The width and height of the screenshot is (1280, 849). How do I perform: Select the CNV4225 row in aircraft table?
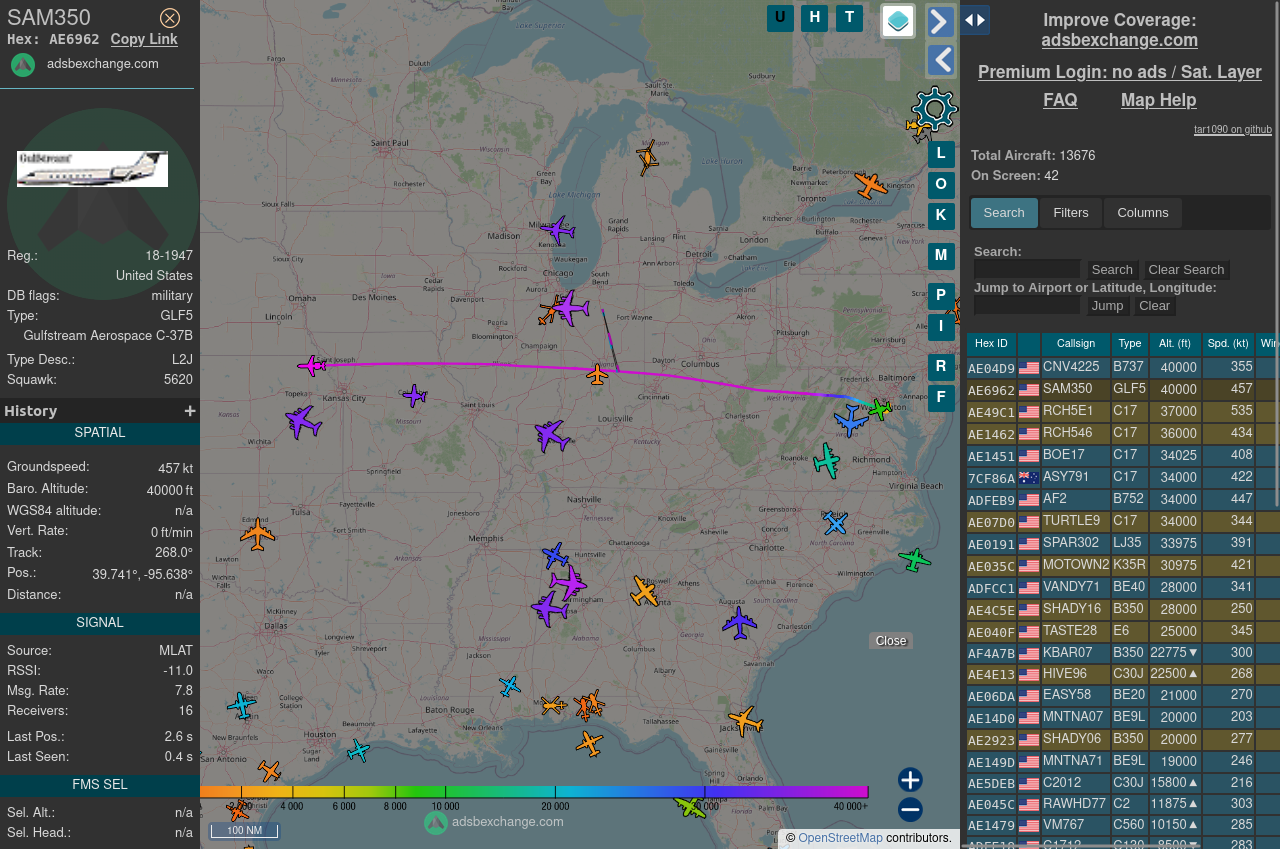pyautogui.click(x=1123, y=367)
